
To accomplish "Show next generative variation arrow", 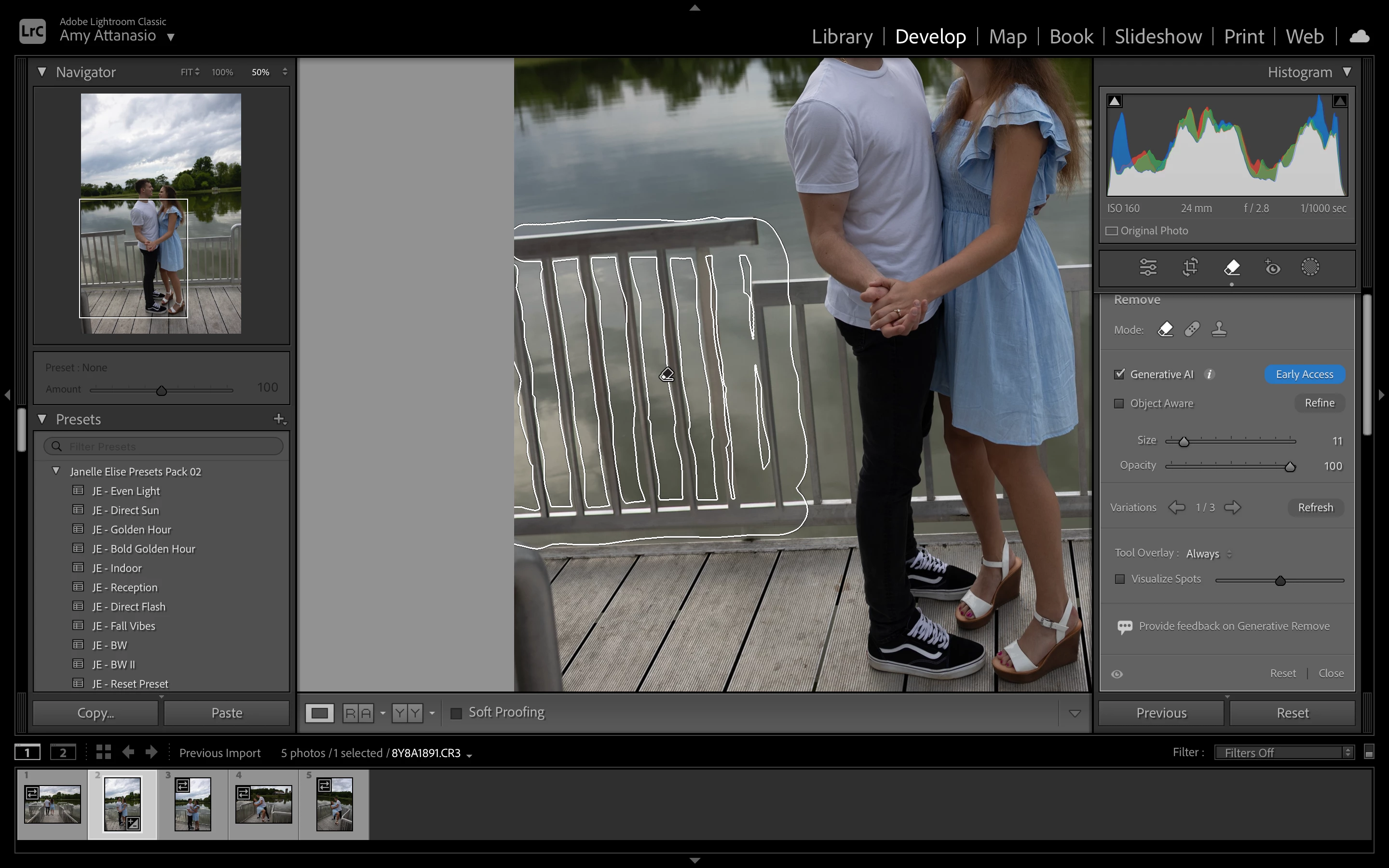I will [x=1232, y=507].
